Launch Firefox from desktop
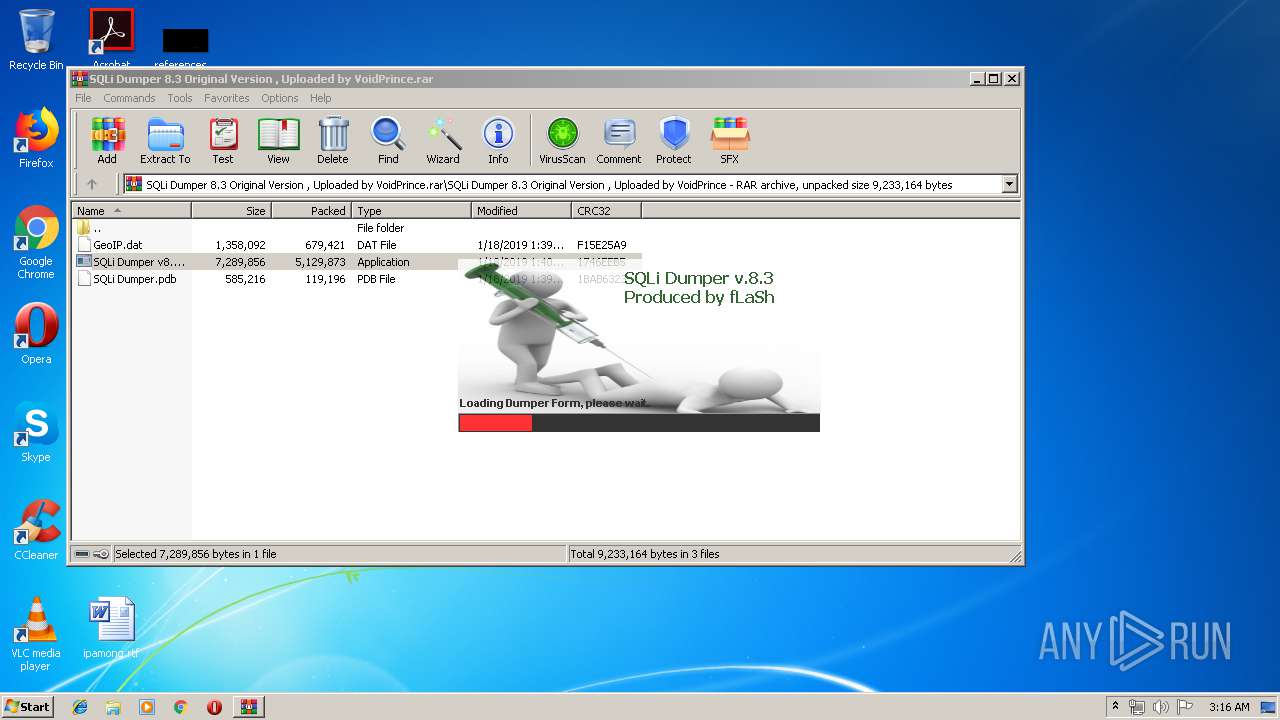The width and height of the screenshot is (1280, 720). 36,138
